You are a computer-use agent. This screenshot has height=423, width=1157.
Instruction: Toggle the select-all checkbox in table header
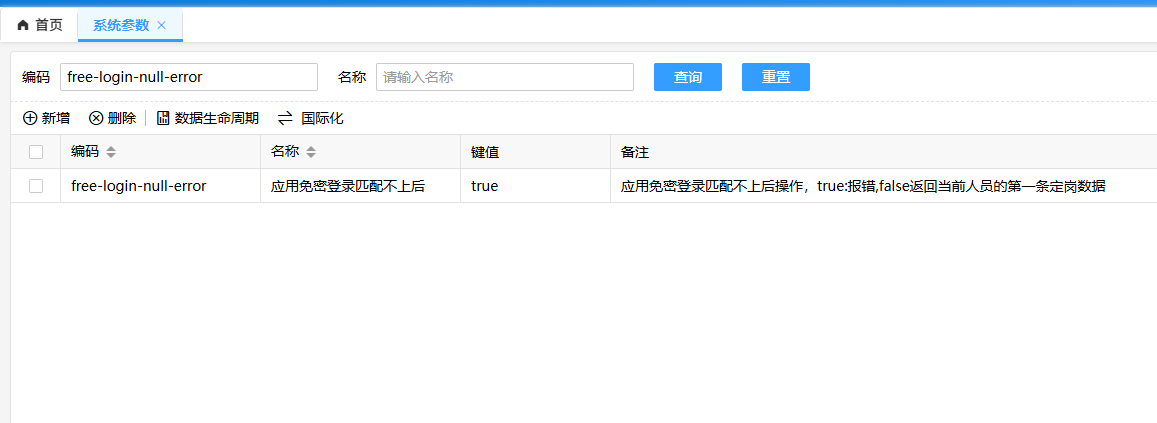36,152
